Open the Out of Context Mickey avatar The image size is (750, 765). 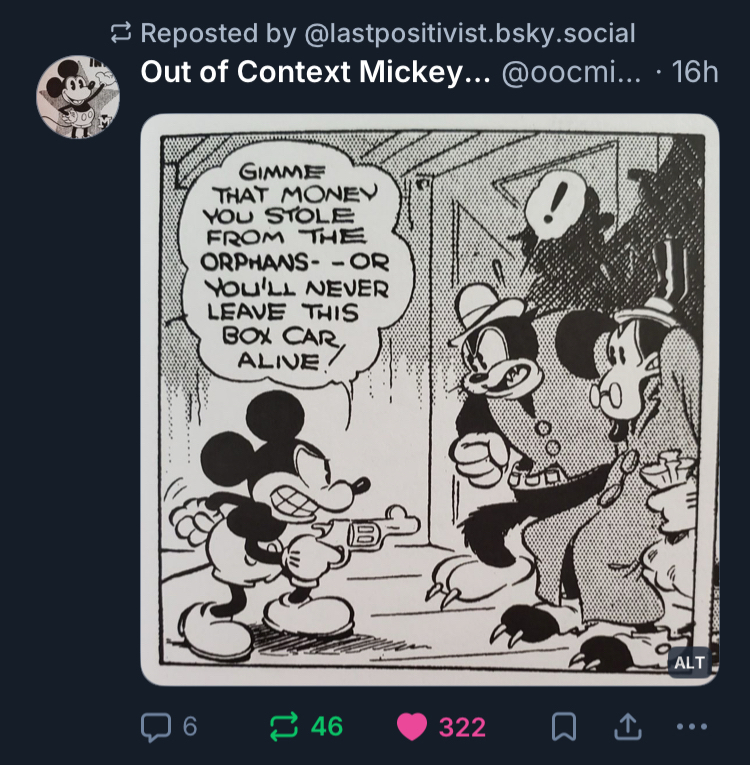[x=78, y=97]
